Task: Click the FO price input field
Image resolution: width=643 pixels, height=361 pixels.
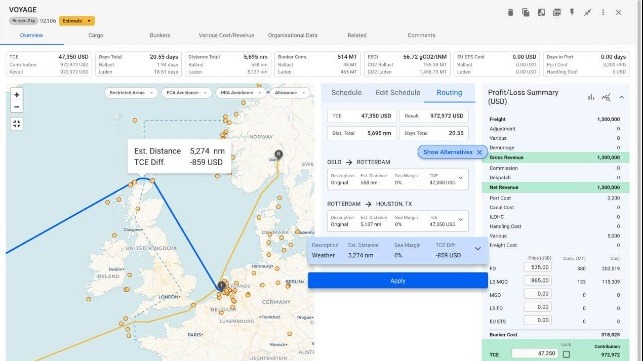Action: pyautogui.click(x=538, y=267)
